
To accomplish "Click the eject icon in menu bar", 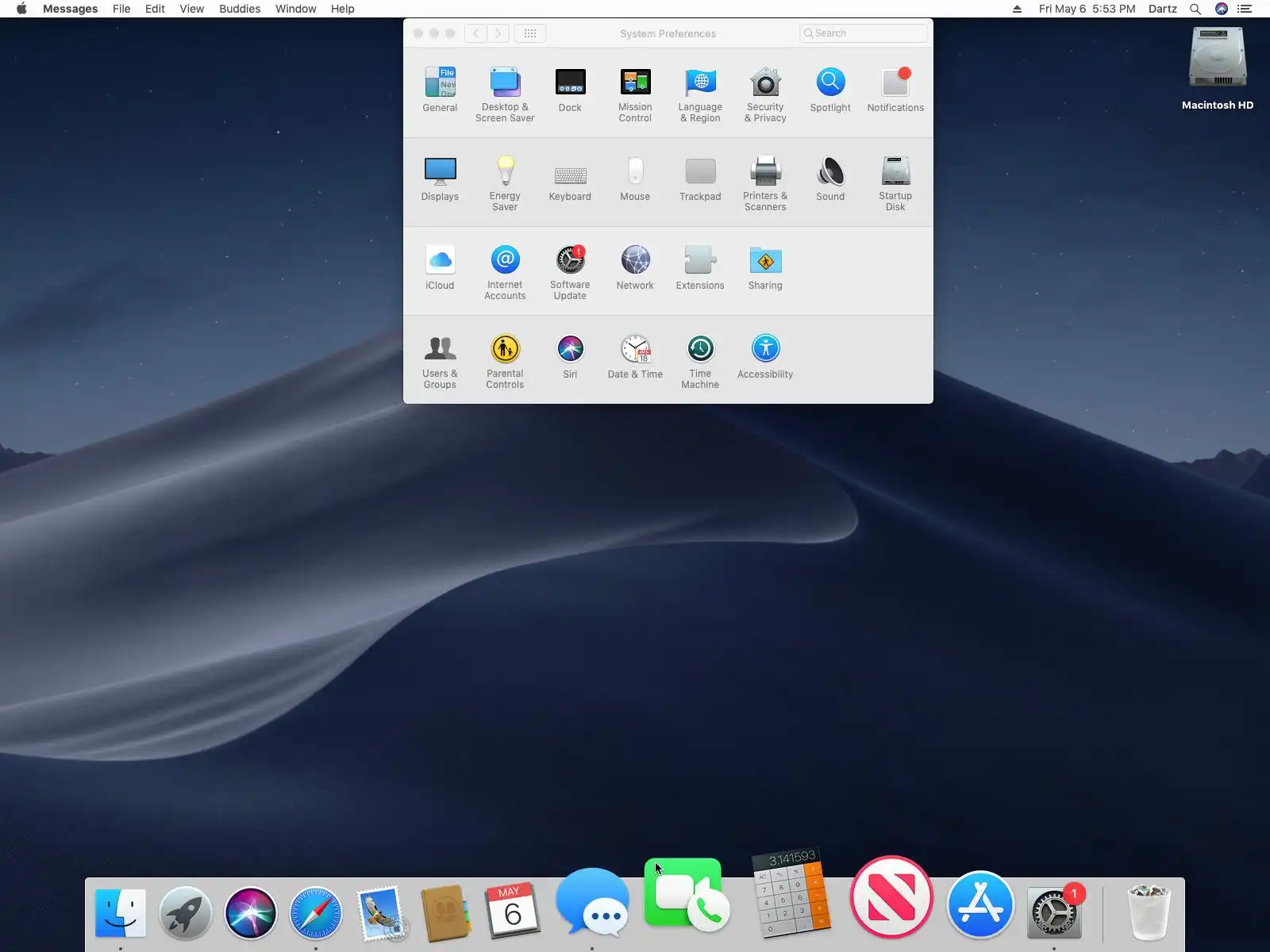I will (x=1017, y=9).
